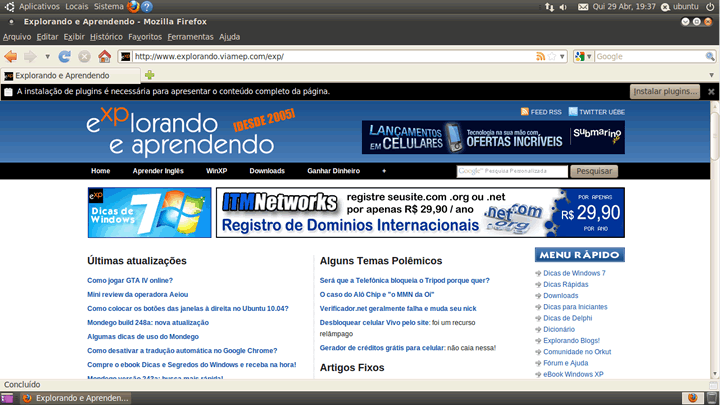This screenshot has height=405, width=720.
Task: Click the Submarino celulares banner ad
Action: tap(493, 137)
